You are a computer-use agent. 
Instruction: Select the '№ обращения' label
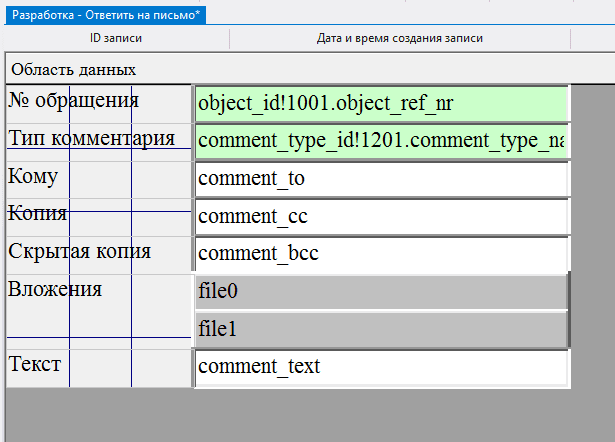[73, 100]
